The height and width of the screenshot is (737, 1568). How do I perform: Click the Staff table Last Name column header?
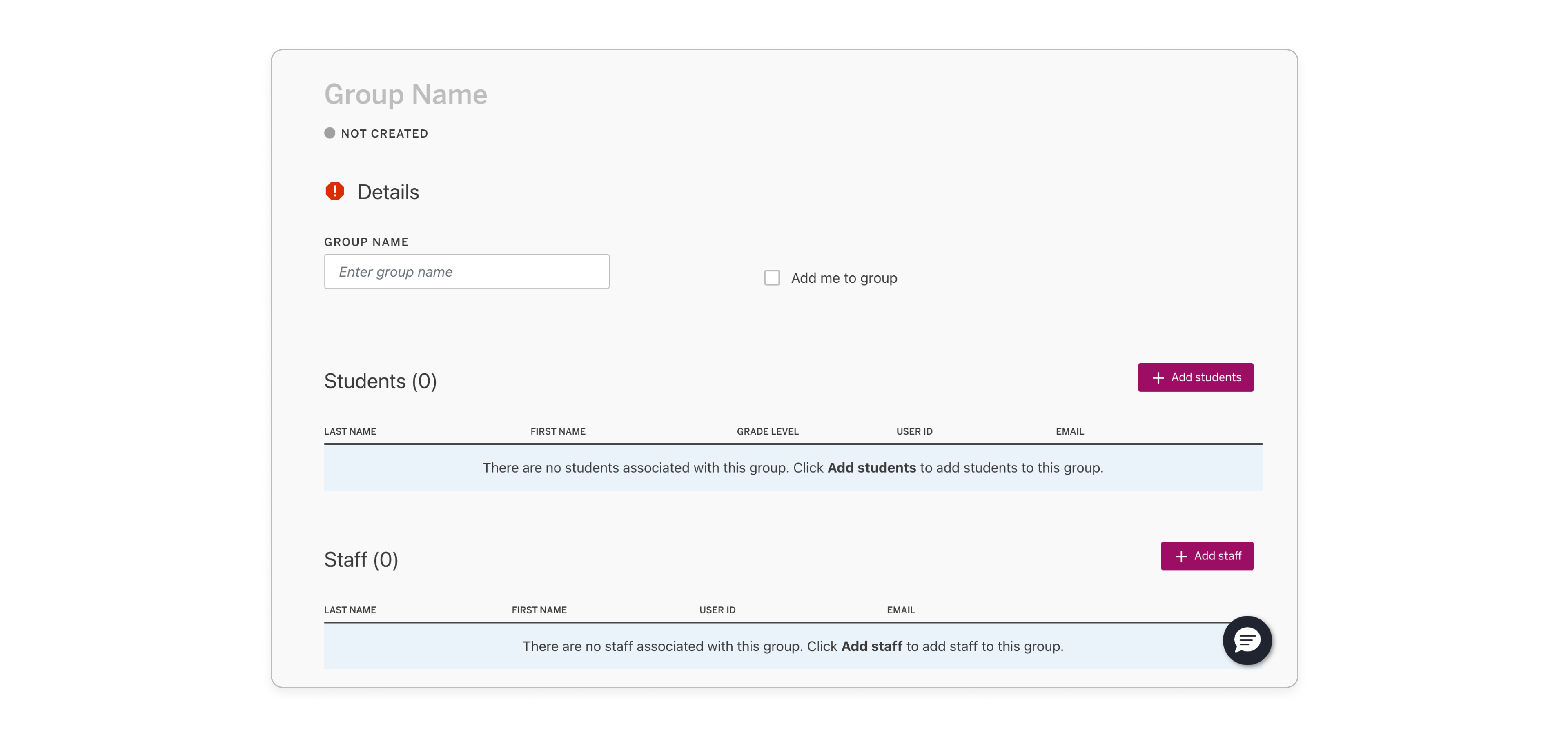350,610
